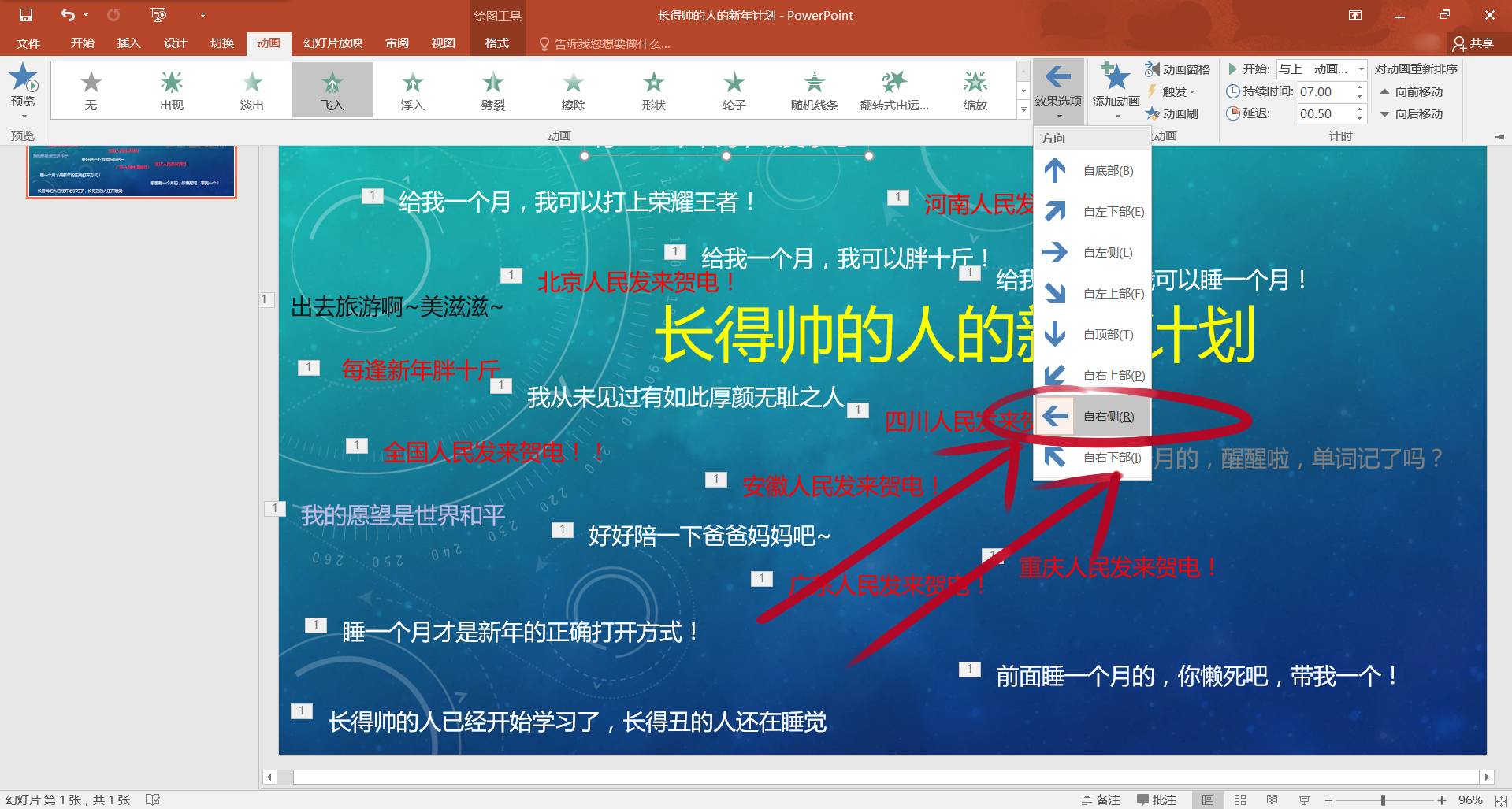Click the fit slide to window icon
1512x809 pixels.
(1501, 800)
